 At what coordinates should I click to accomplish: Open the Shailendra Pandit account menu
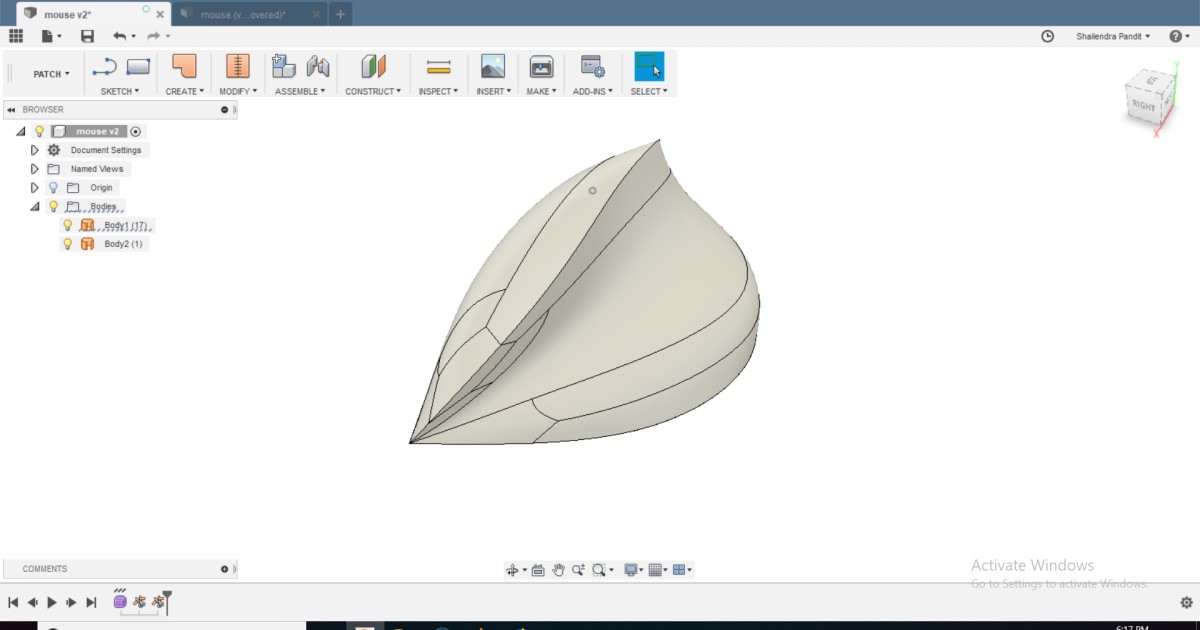[x=1112, y=36]
